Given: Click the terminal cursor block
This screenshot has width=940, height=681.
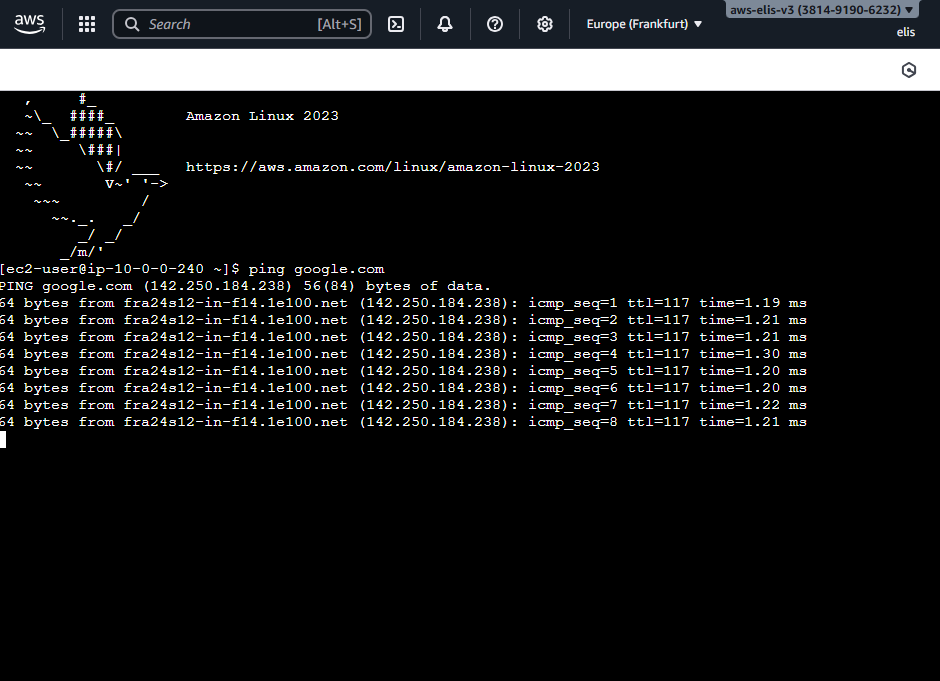Looking at the screenshot, I should (3, 439).
